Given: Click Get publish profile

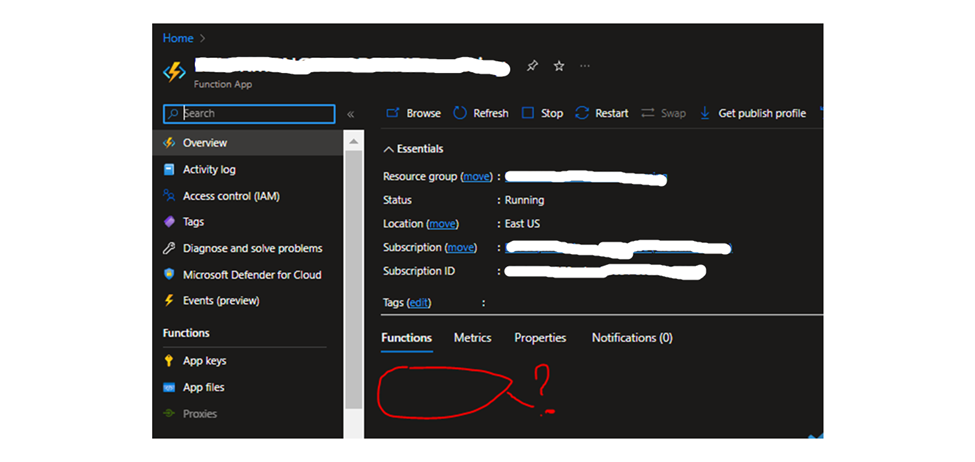Looking at the screenshot, I should click(752, 113).
